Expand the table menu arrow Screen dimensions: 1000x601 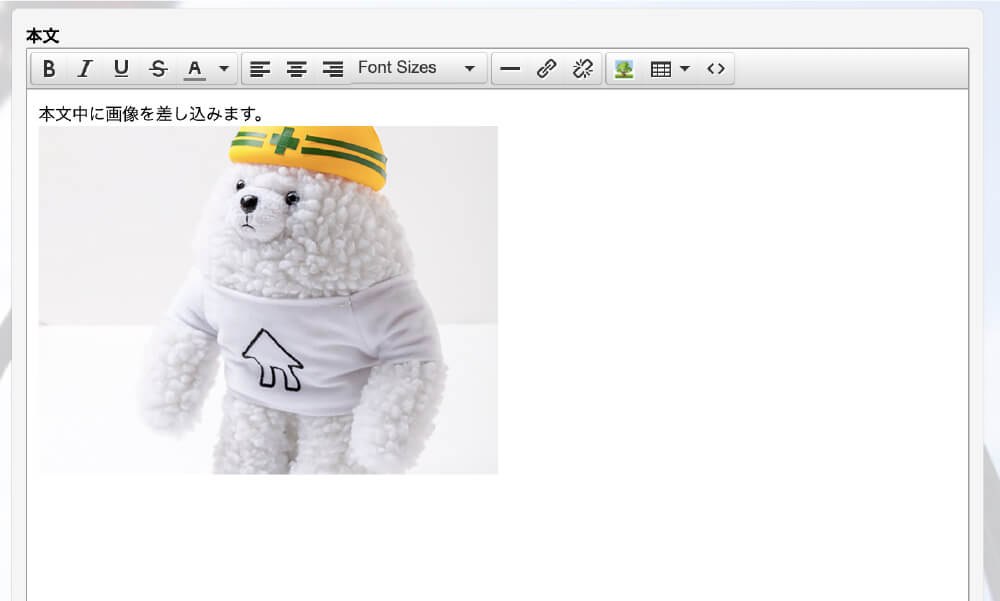pyautogui.click(x=685, y=69)
